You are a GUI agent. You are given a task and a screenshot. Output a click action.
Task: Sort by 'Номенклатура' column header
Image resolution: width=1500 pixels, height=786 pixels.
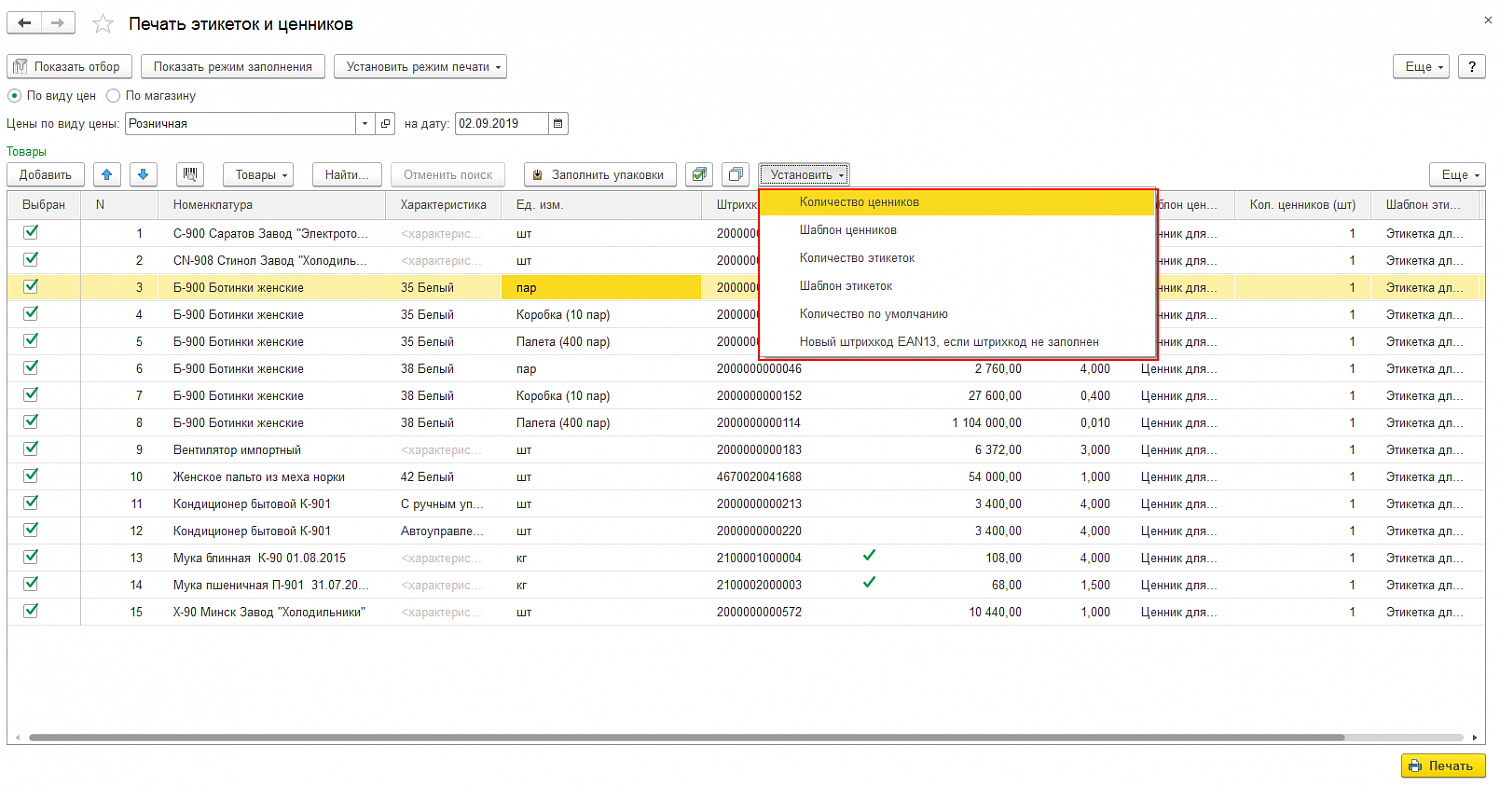272,205
